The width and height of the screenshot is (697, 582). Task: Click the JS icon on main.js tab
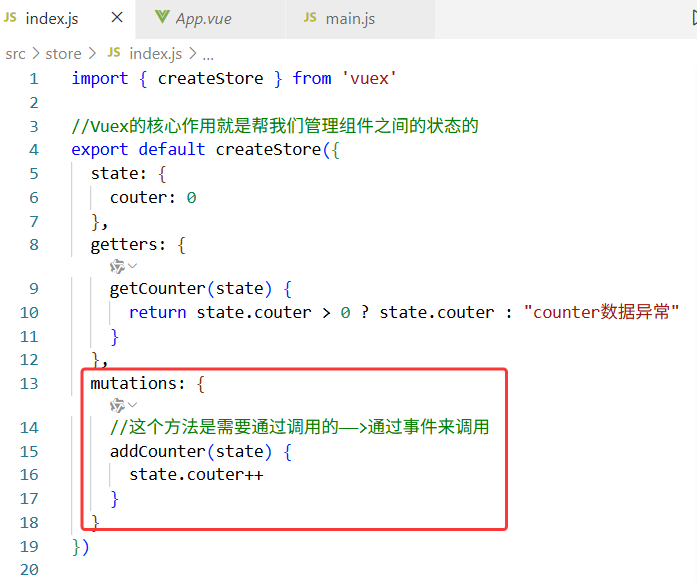[310, 18]
